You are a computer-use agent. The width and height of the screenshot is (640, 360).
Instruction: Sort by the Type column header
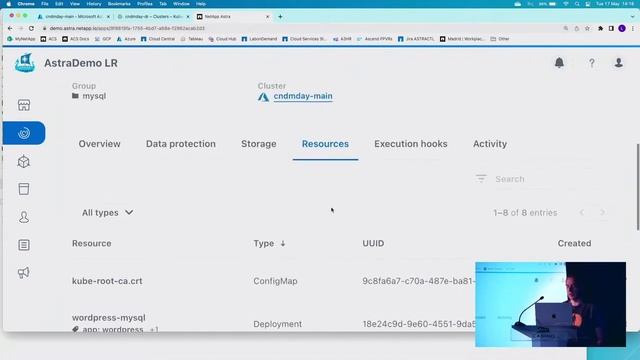(264, 243)
